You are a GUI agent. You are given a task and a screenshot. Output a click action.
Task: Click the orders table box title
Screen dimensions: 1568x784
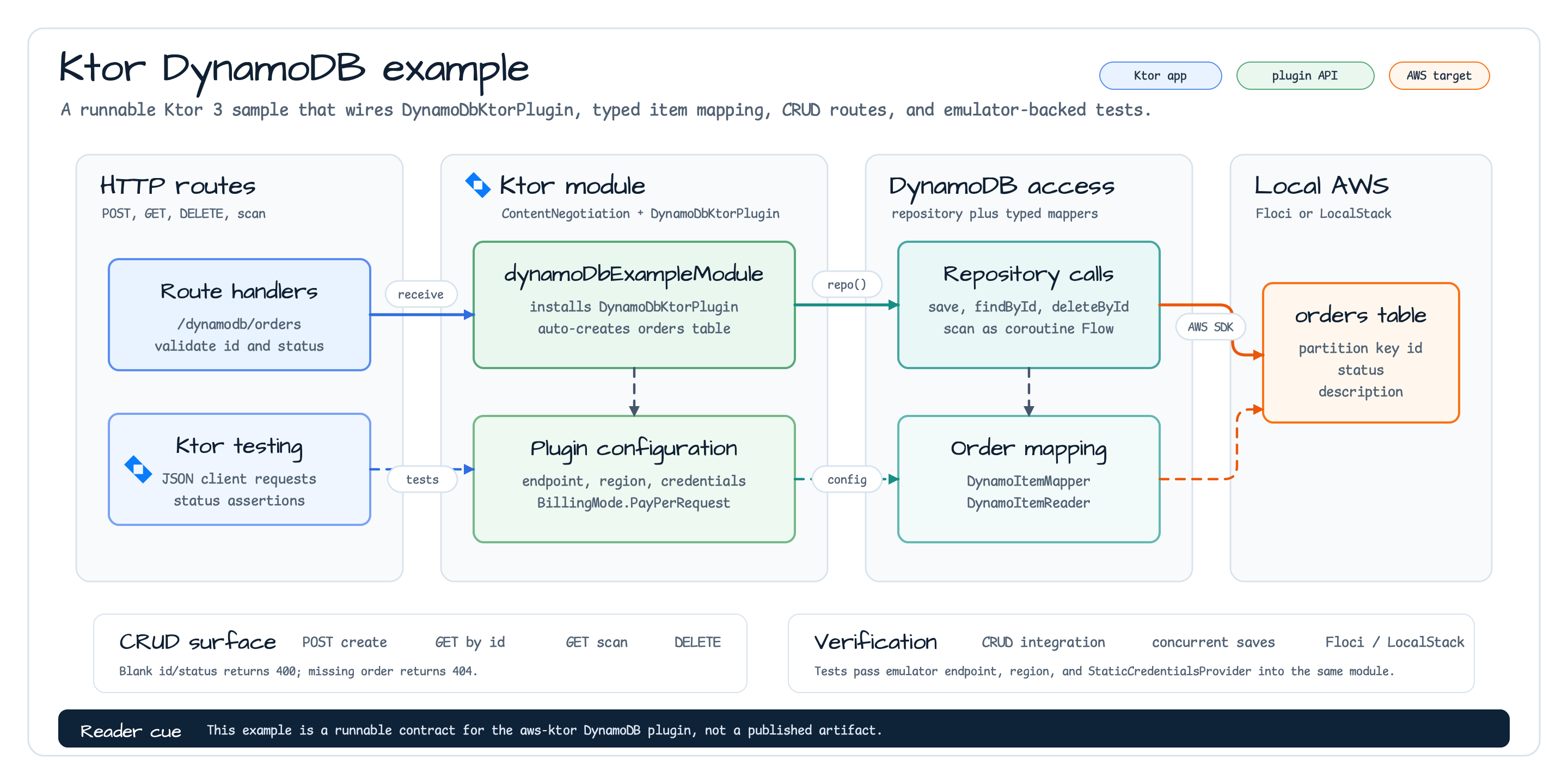pos(1361,315)
